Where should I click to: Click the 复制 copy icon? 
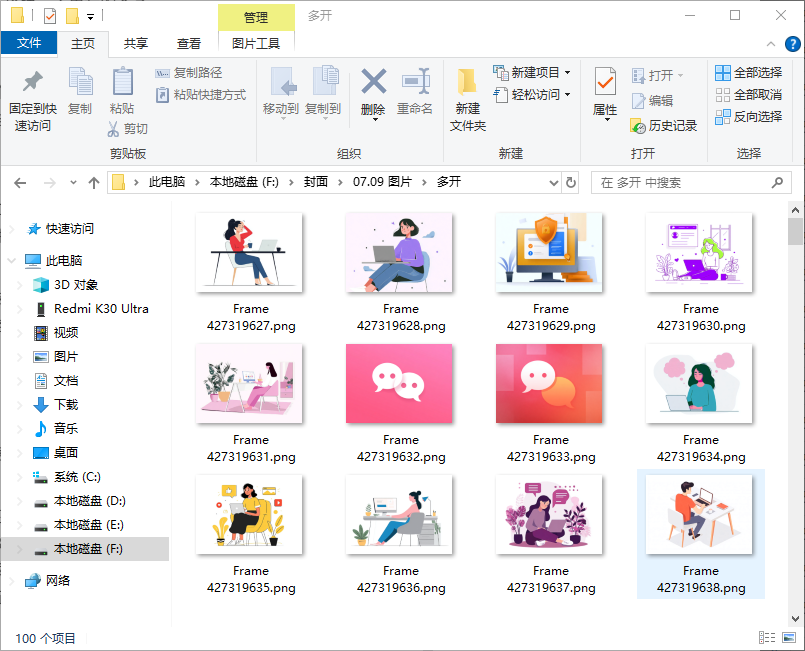coord(80,81)
